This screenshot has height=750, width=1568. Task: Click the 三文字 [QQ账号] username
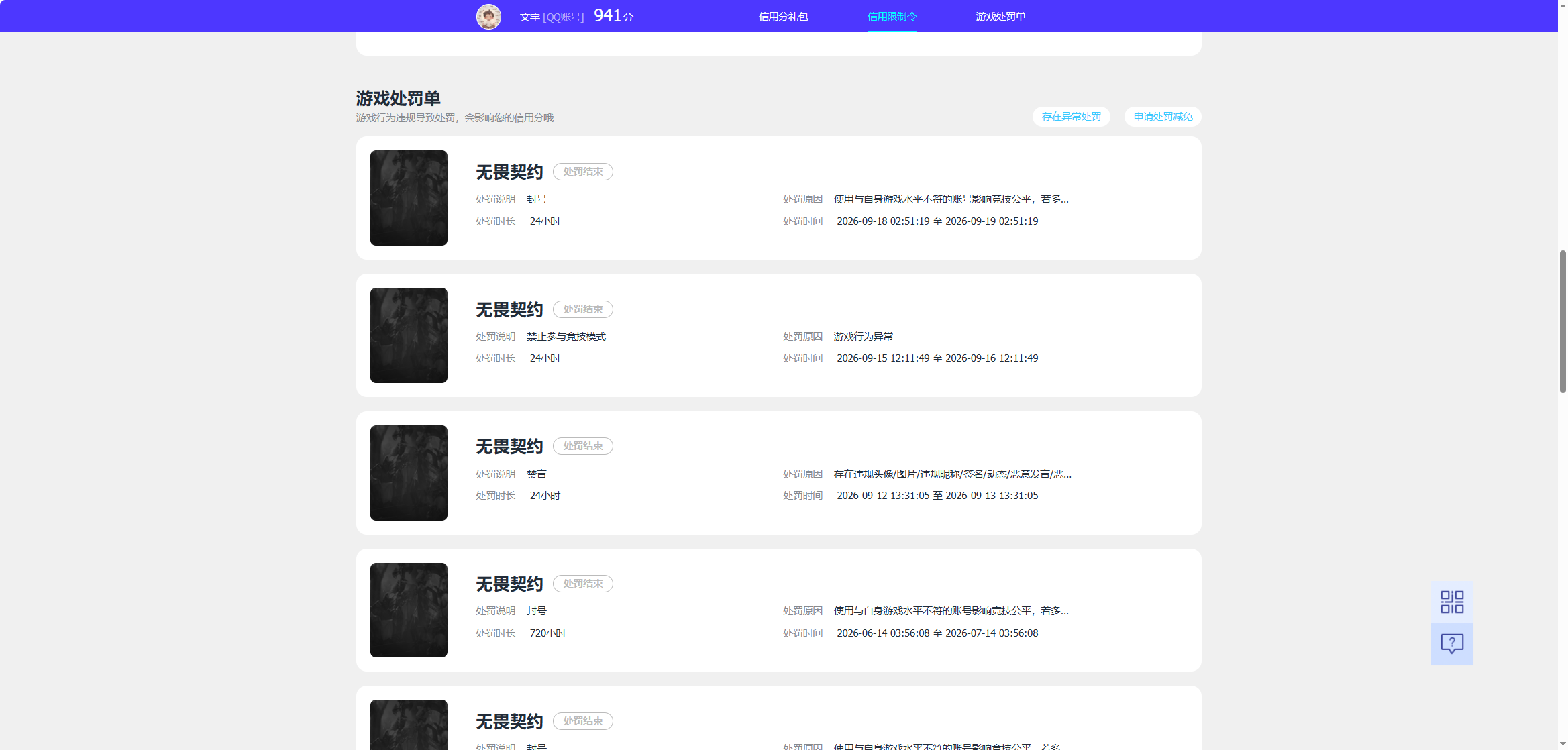tap(547, 17)
